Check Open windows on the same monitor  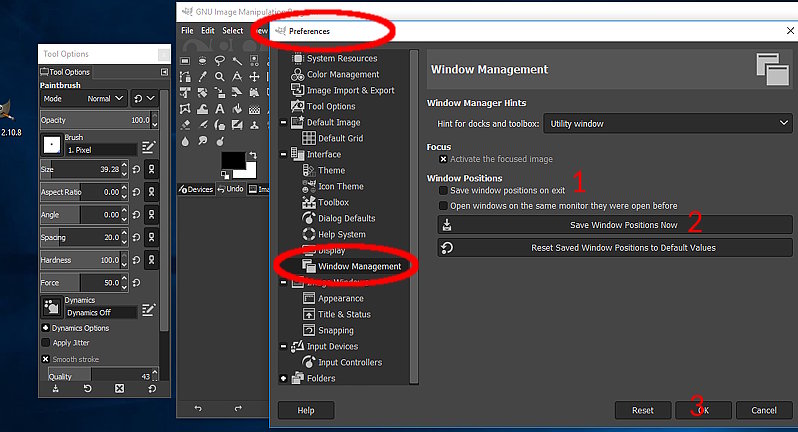click(x=443, y=206)
